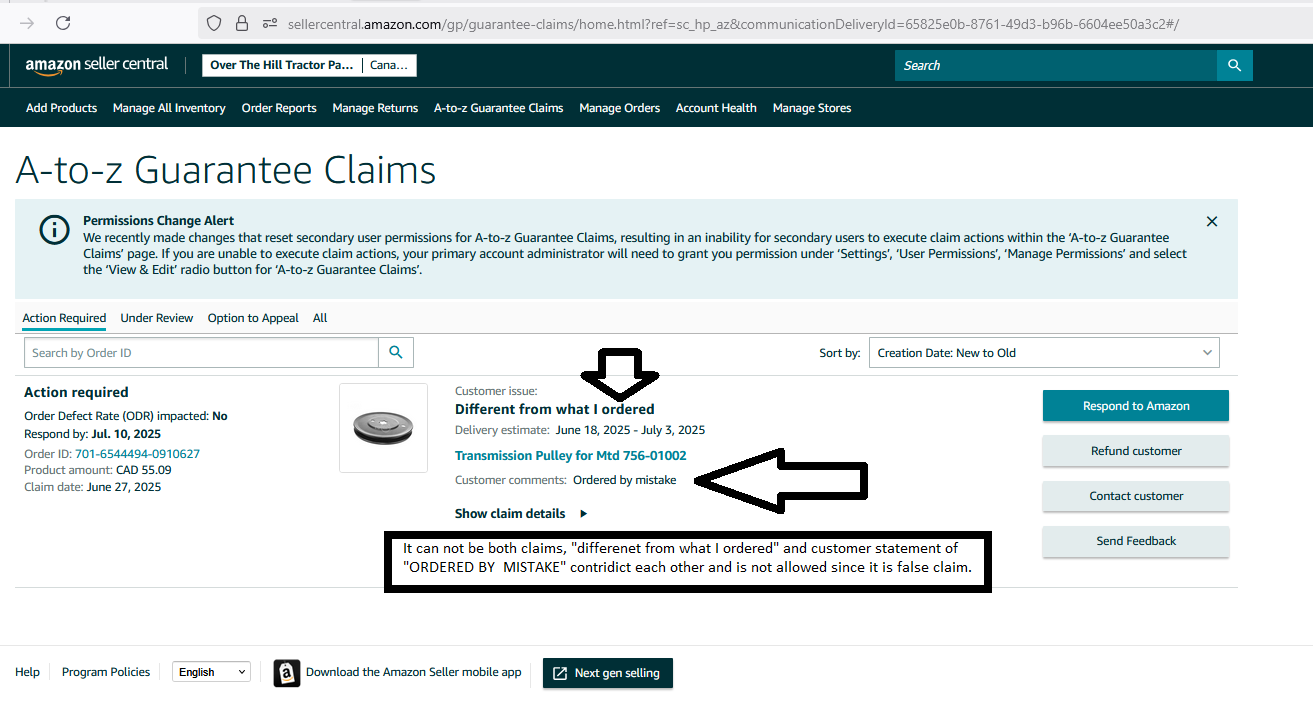This screenshot has width=1313, height=717.
Task: Go to Manage Returns
Action: tap(375, 108)
